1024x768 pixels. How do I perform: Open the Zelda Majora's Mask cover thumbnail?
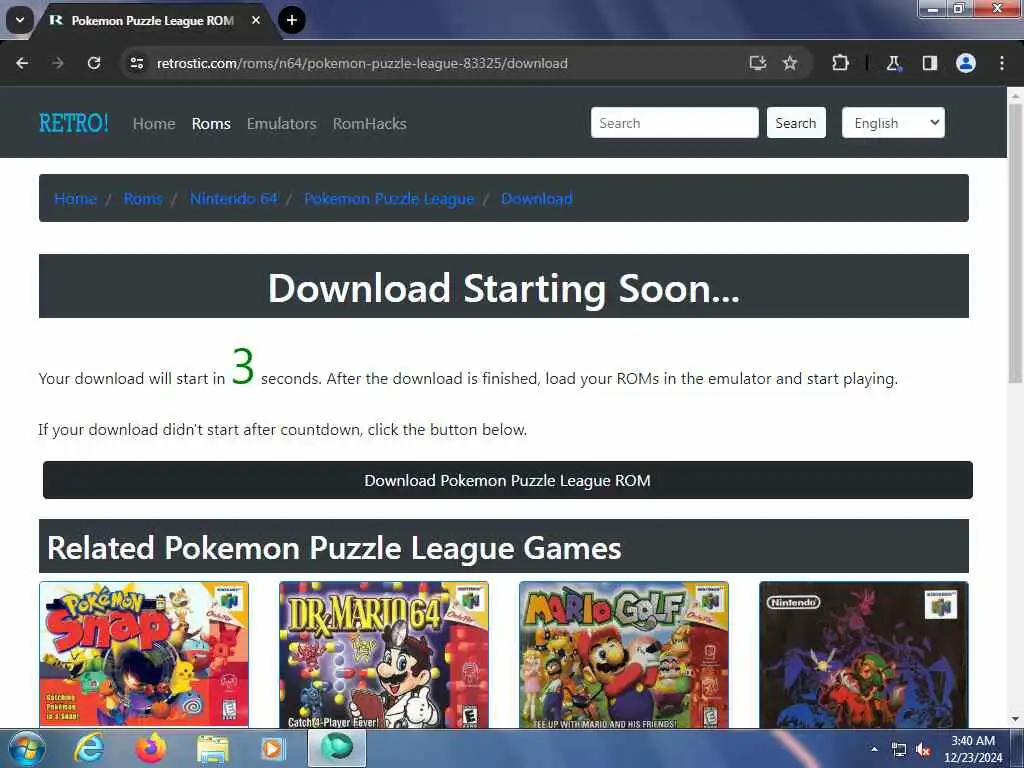(864, 654)
